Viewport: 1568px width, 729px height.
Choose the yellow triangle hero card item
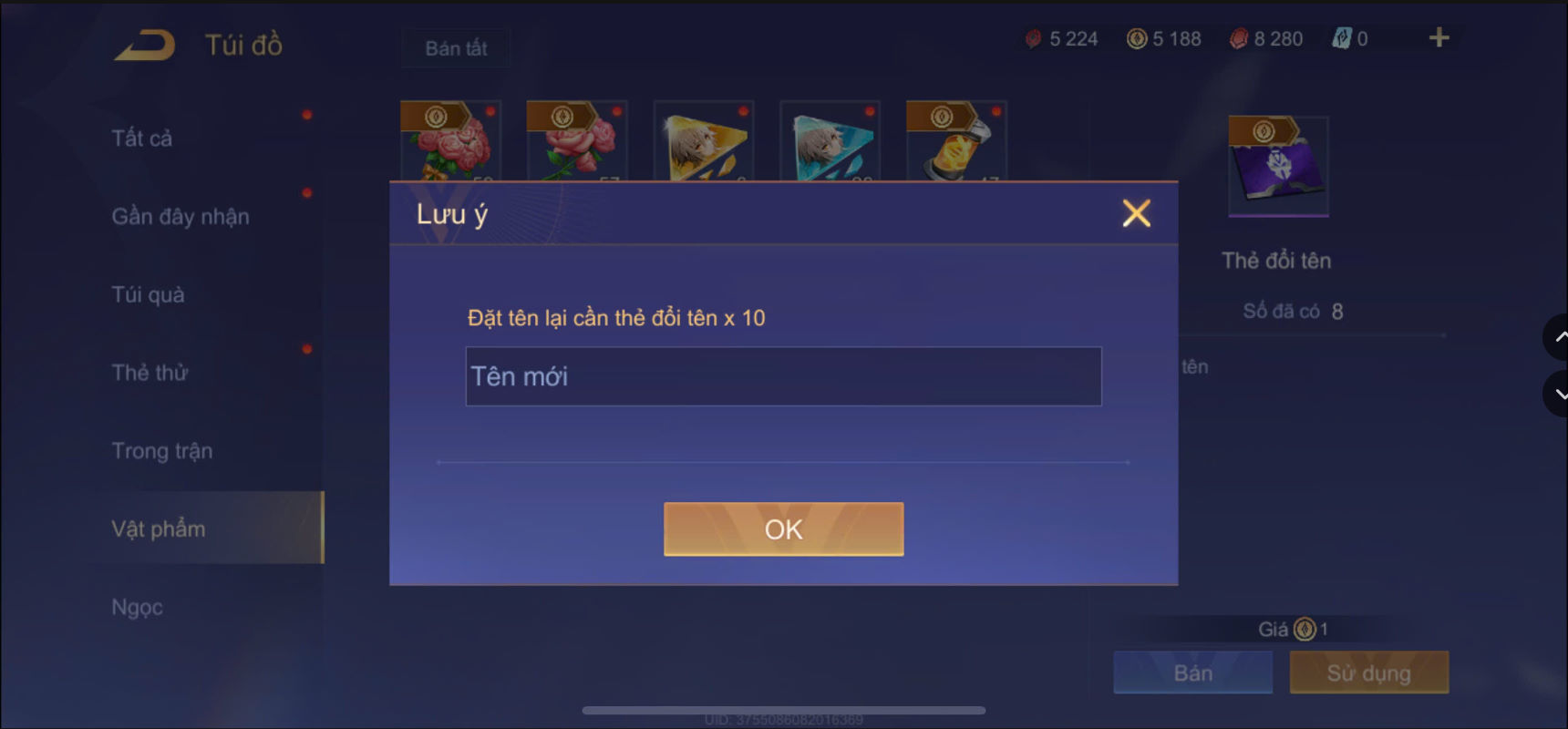[704, 140]
